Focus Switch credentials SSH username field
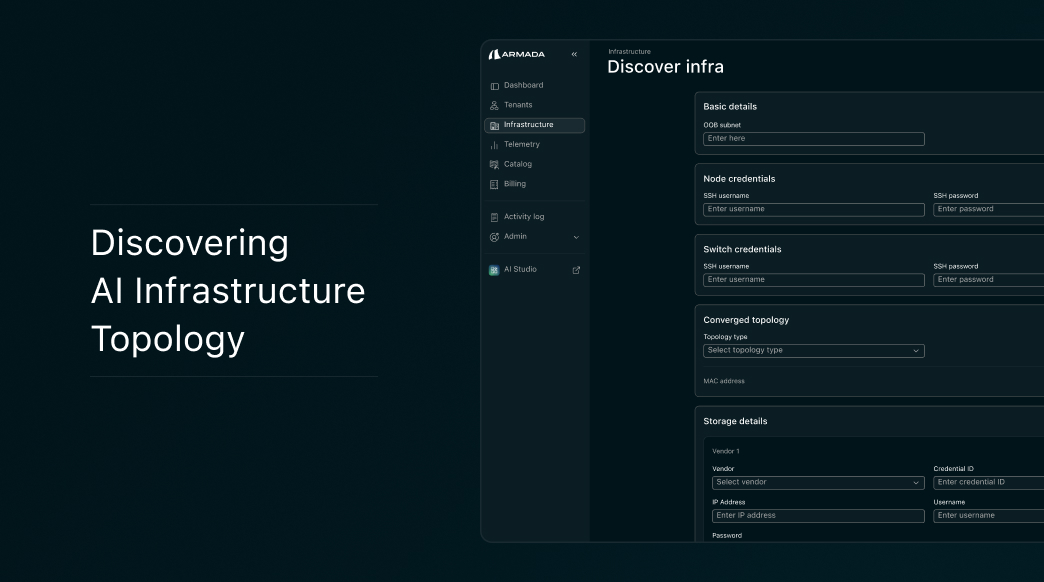The image size is (1044, 582). click(814, 280)
